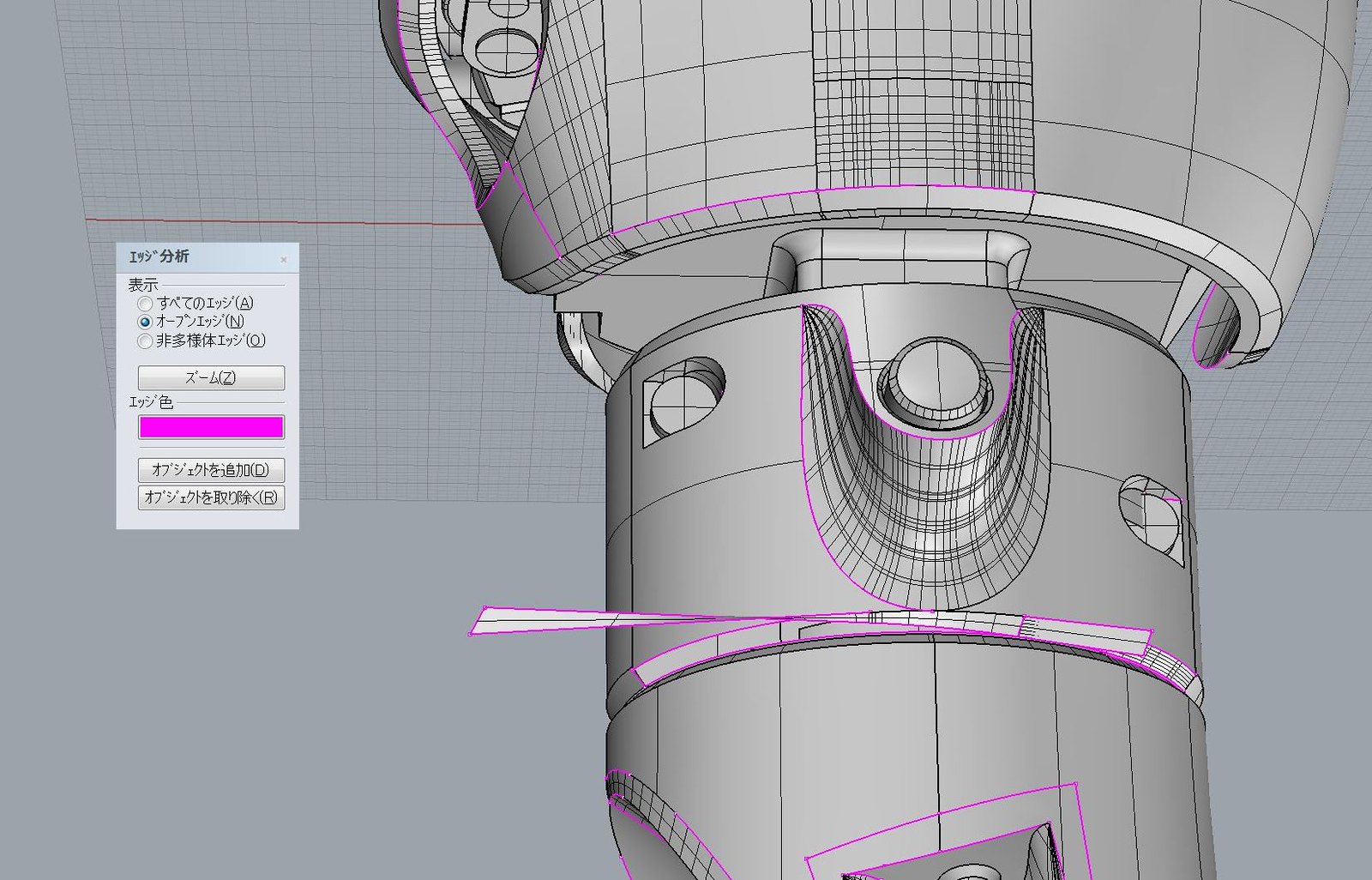Click オブジェクトを追加(D) to add objects
Screen dimensions: 1372x880
point(210,470)
